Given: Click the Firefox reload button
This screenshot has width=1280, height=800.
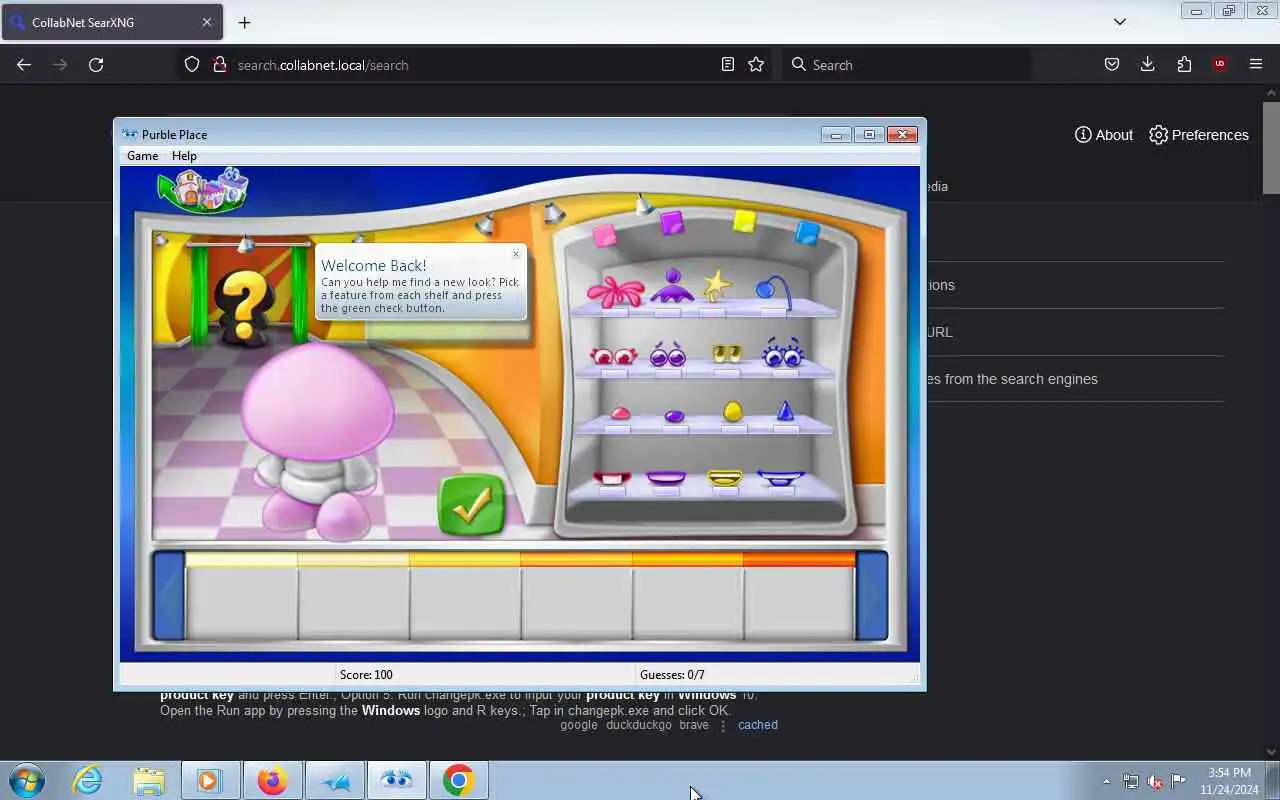Looking at the screenshot, I should [x=96, y=65].
